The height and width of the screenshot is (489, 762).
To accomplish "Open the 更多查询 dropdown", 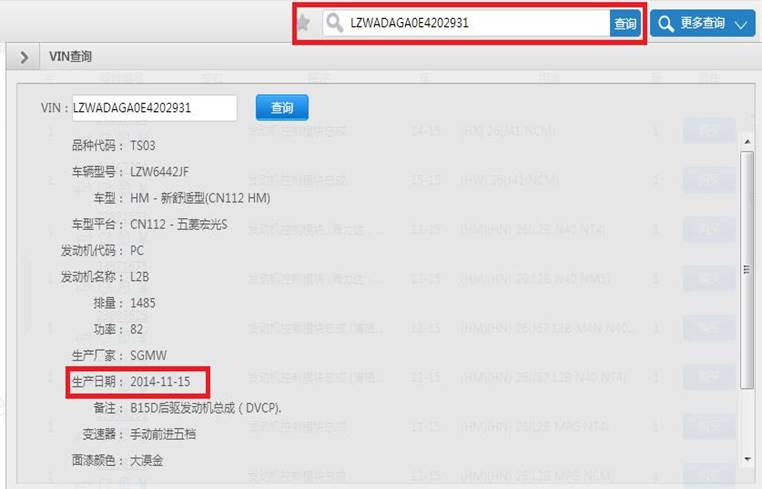I will coord(702,23).
